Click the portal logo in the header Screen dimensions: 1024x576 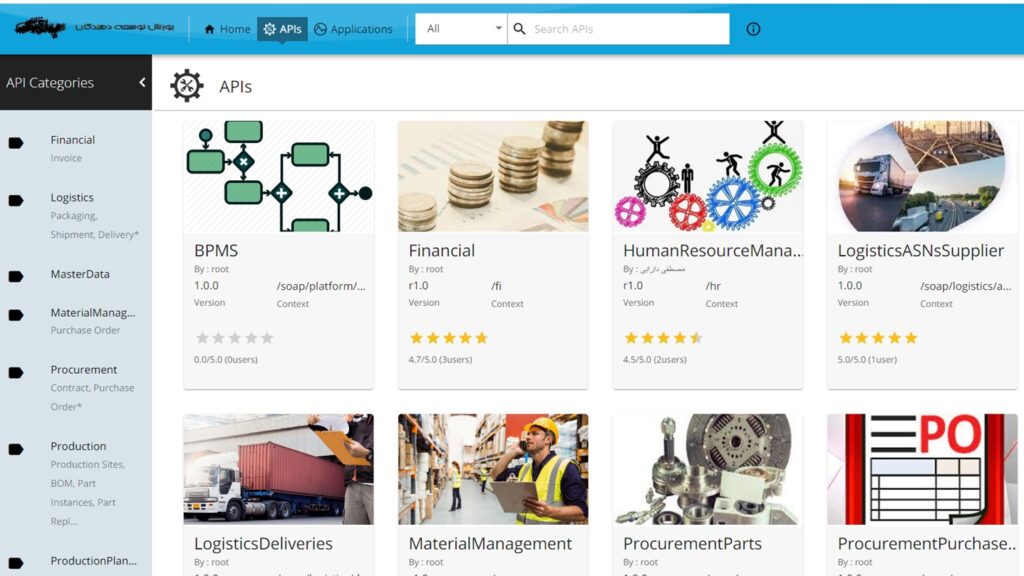[x=95, y=27]
